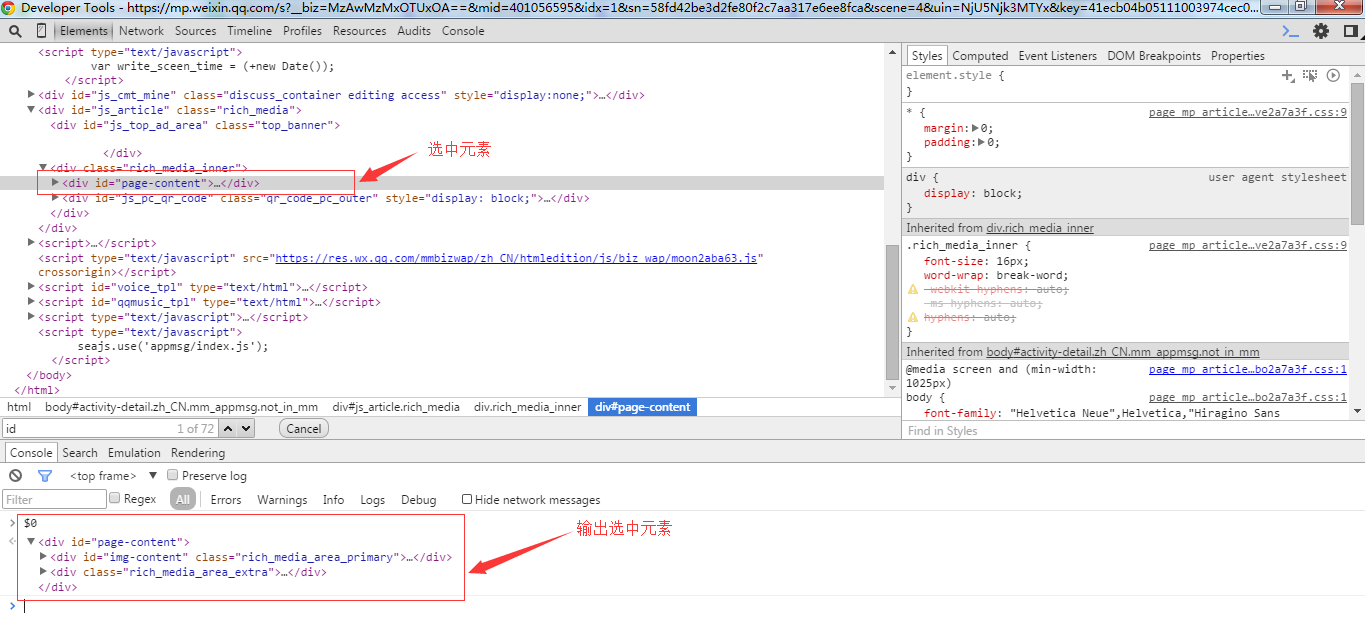Enable the Preserve log checkbox
Viewport: 1365px width, 620px height.
tap(173, 475)
